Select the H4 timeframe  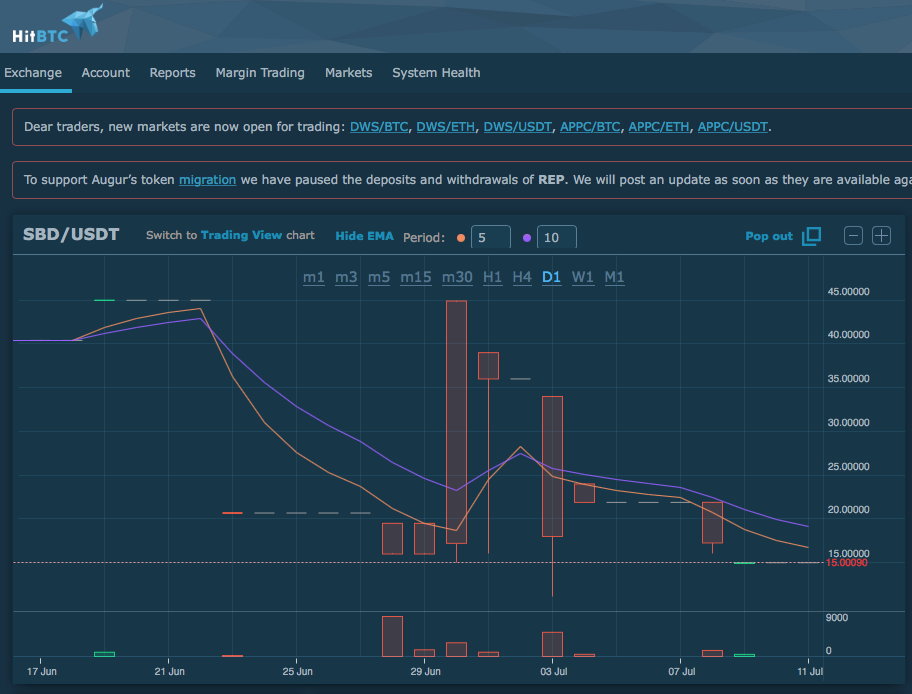(x=522, y=277)
